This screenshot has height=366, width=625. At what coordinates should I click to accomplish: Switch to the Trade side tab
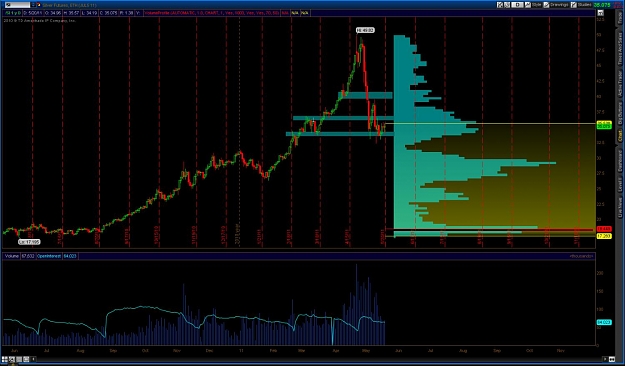click(619, 18)
